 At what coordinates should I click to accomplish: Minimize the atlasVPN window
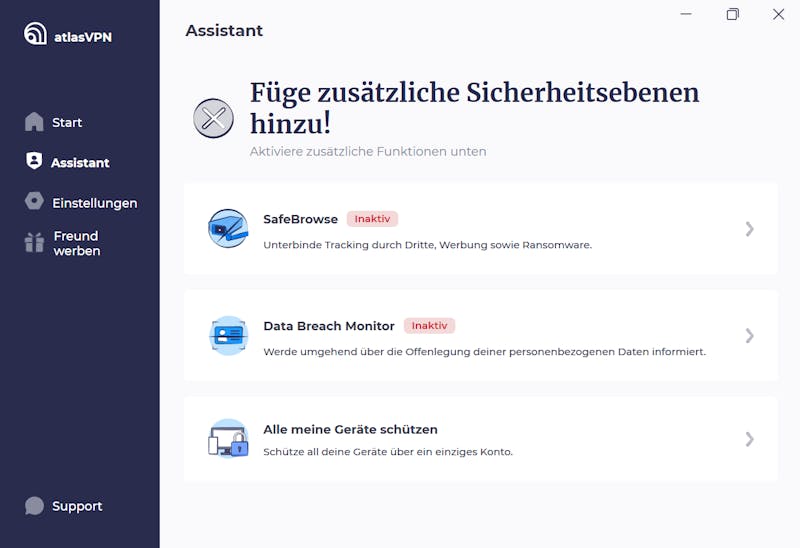(x=686, y=14)
